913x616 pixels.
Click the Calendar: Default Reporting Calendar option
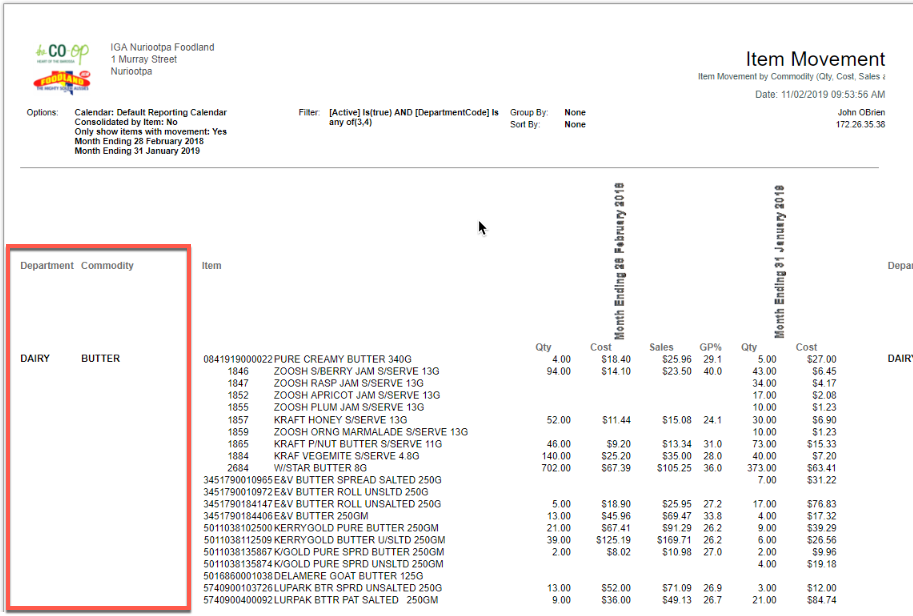click(150, 112)
